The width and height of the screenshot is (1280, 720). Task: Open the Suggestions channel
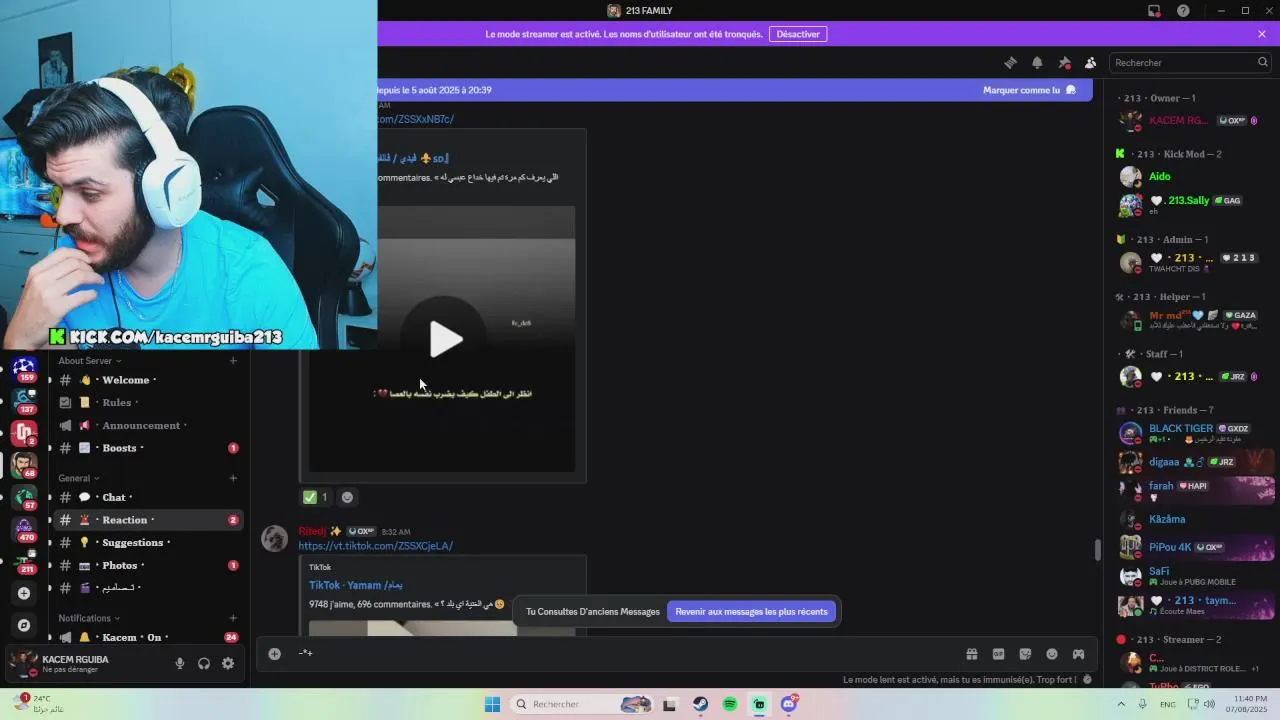148,543
